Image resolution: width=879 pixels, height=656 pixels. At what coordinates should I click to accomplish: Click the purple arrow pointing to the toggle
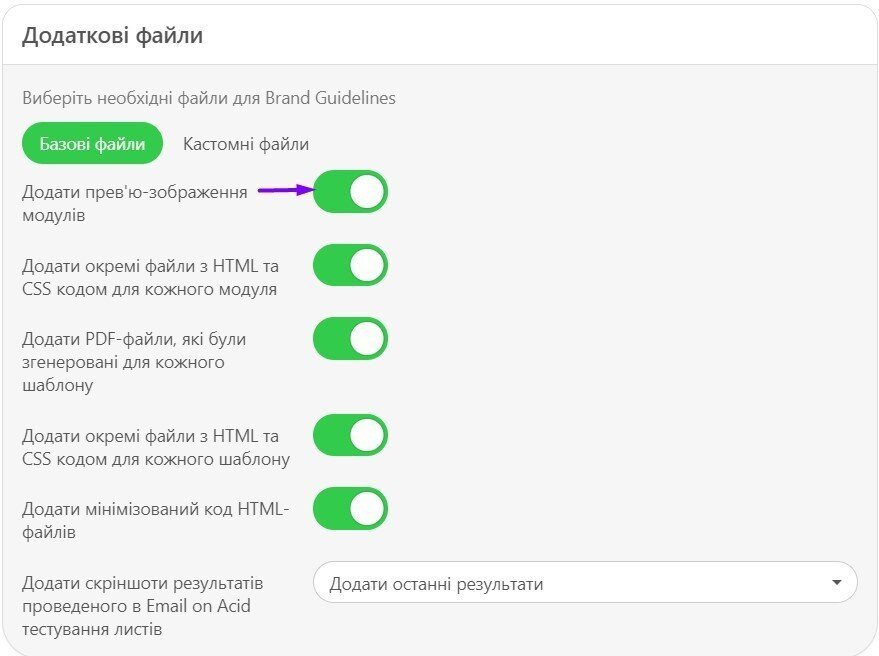[x=285, y=190]
